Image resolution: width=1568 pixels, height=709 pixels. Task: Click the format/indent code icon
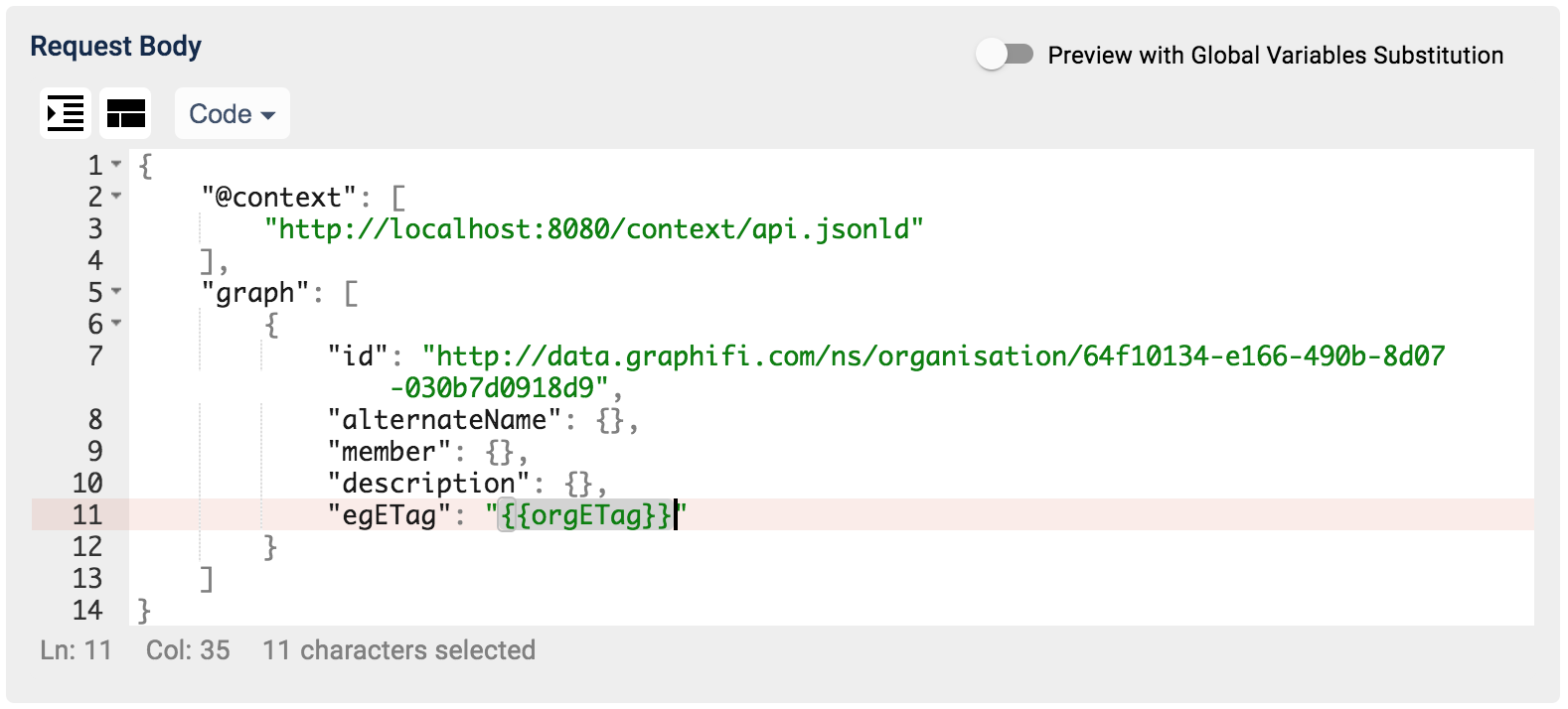(x=66, y=113)
